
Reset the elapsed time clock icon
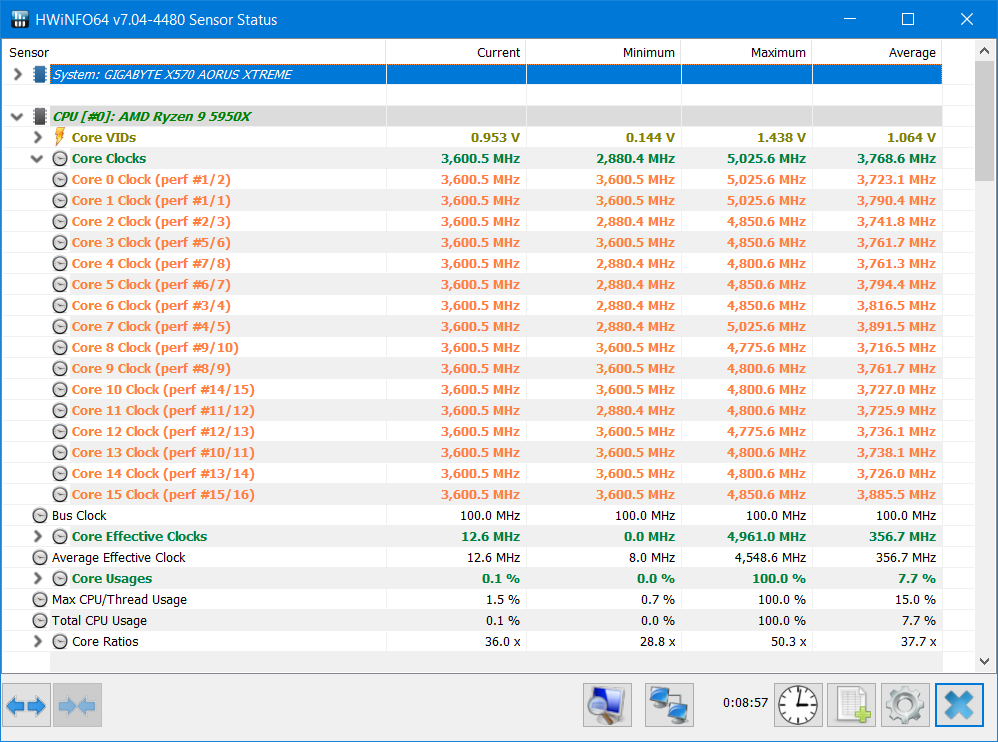tap(798, 705)
